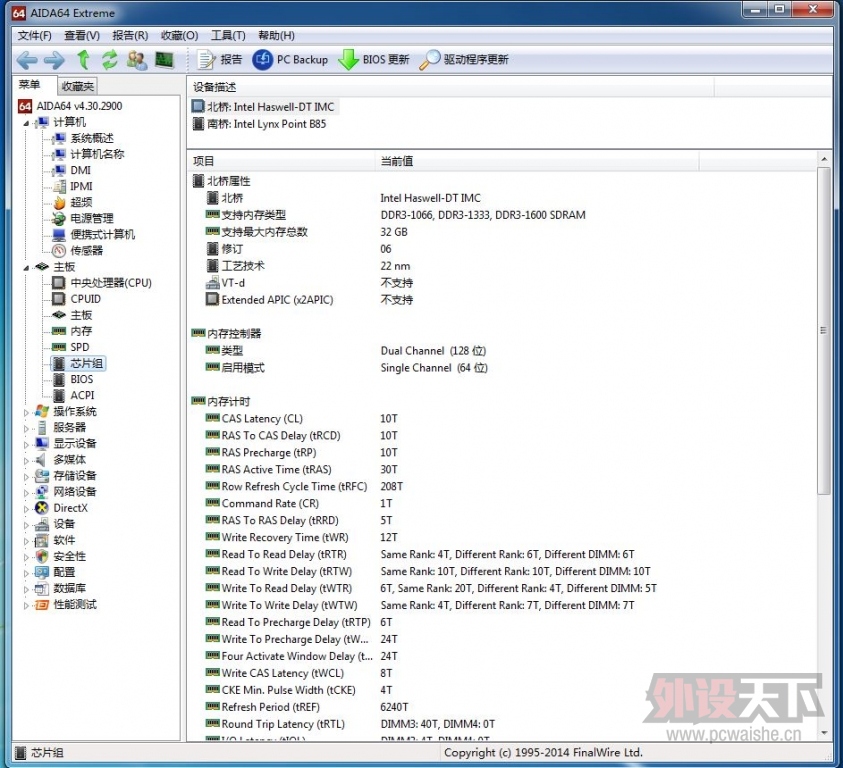Click BIOS 更新 toolbar button
843x768 pixels.
pyautogui.click(x=374, y=60)
